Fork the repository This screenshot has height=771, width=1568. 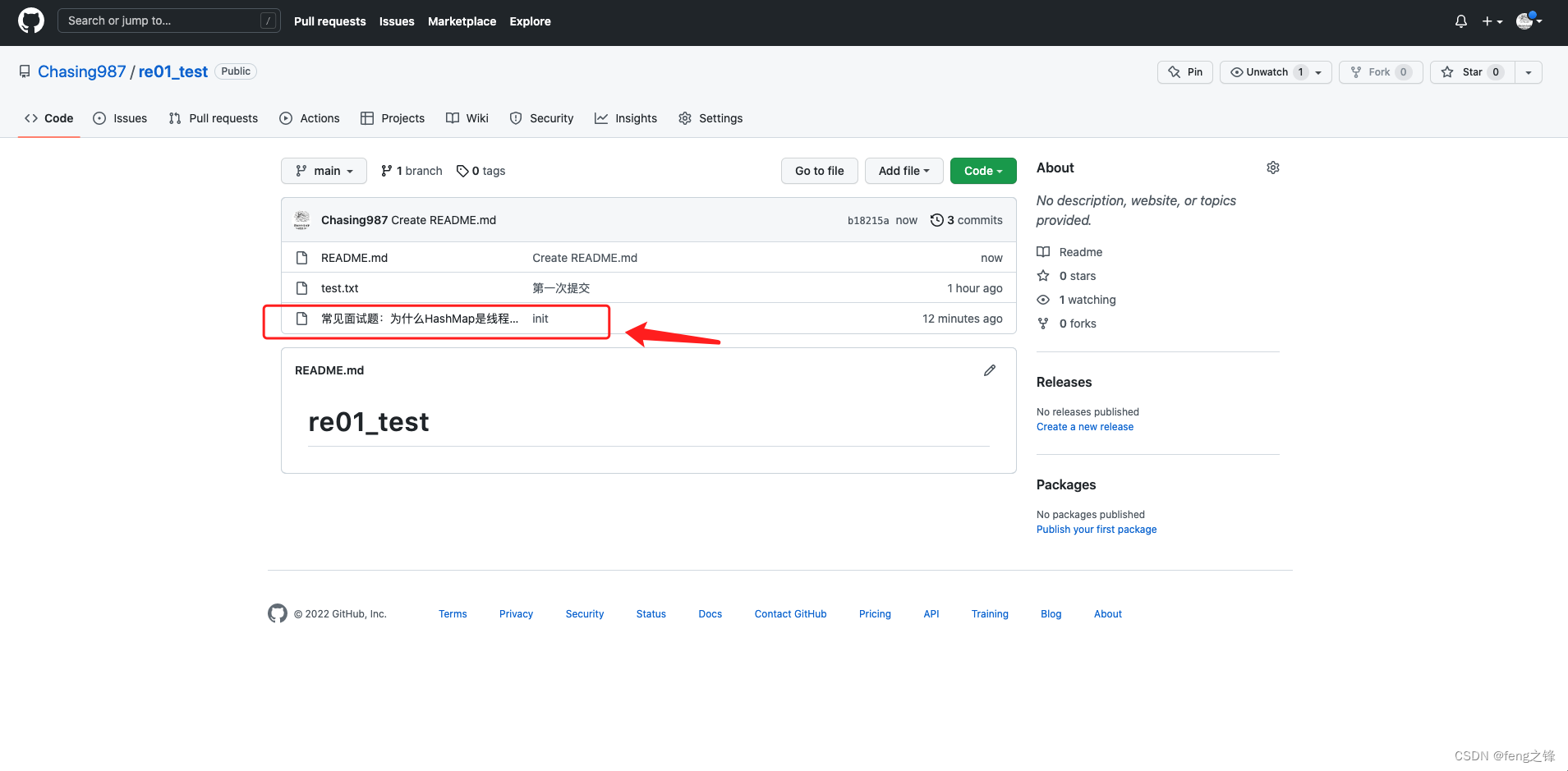point(1380,72)
